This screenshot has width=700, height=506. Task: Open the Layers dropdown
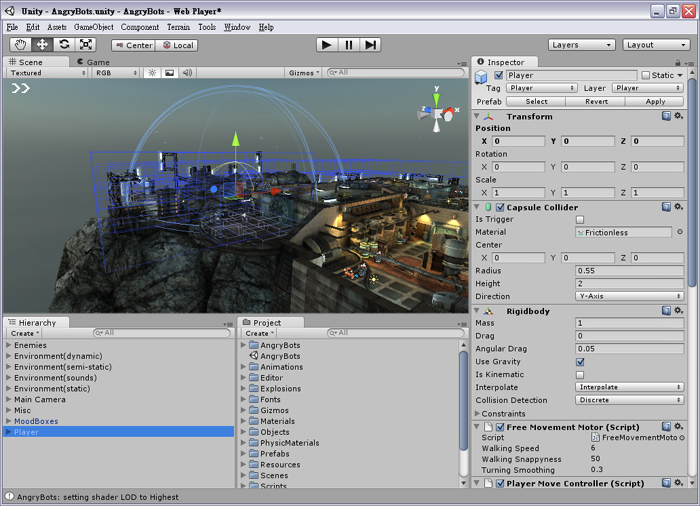point(582,45)
